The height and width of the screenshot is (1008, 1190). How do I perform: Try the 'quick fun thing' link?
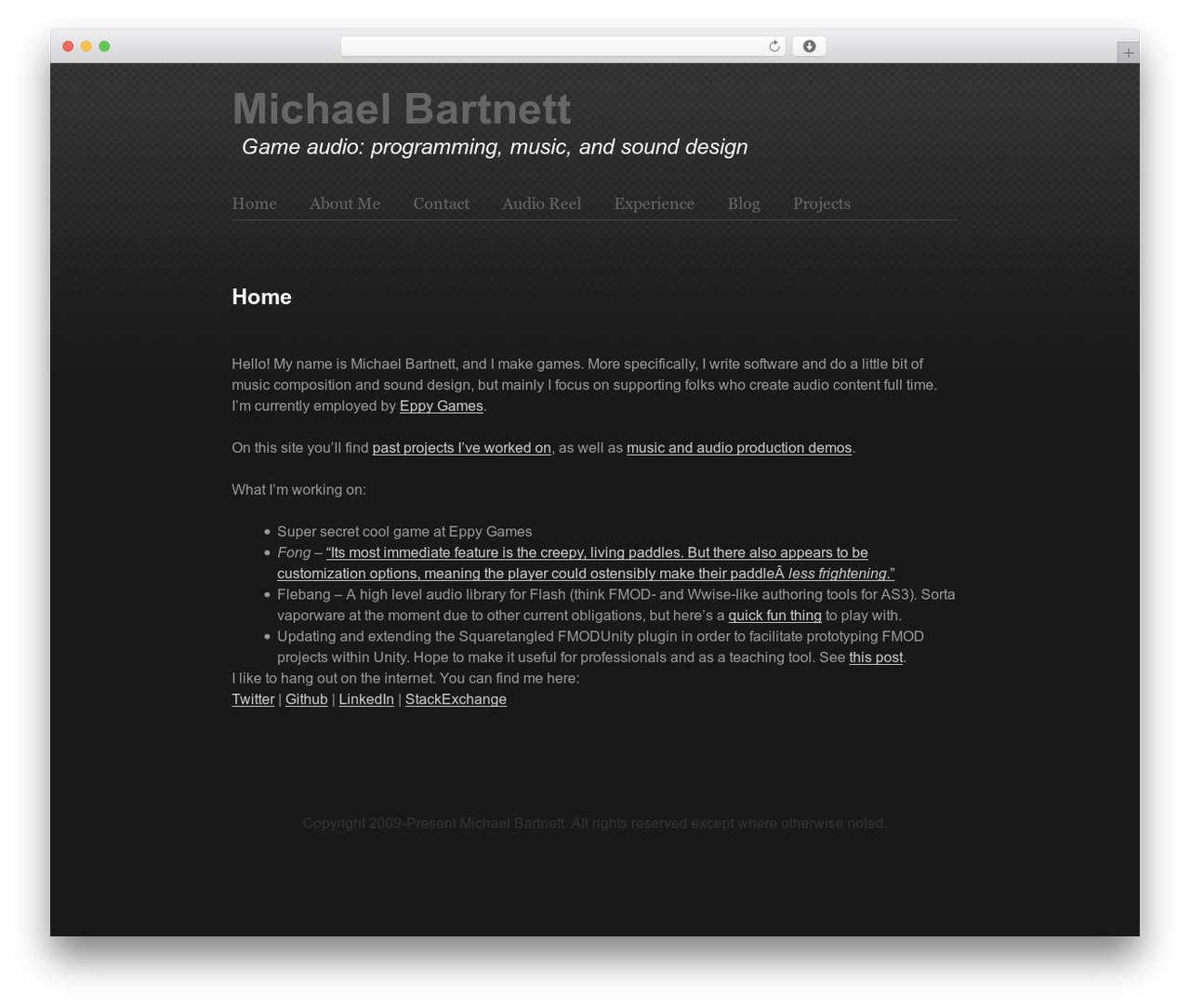point(774,616)
